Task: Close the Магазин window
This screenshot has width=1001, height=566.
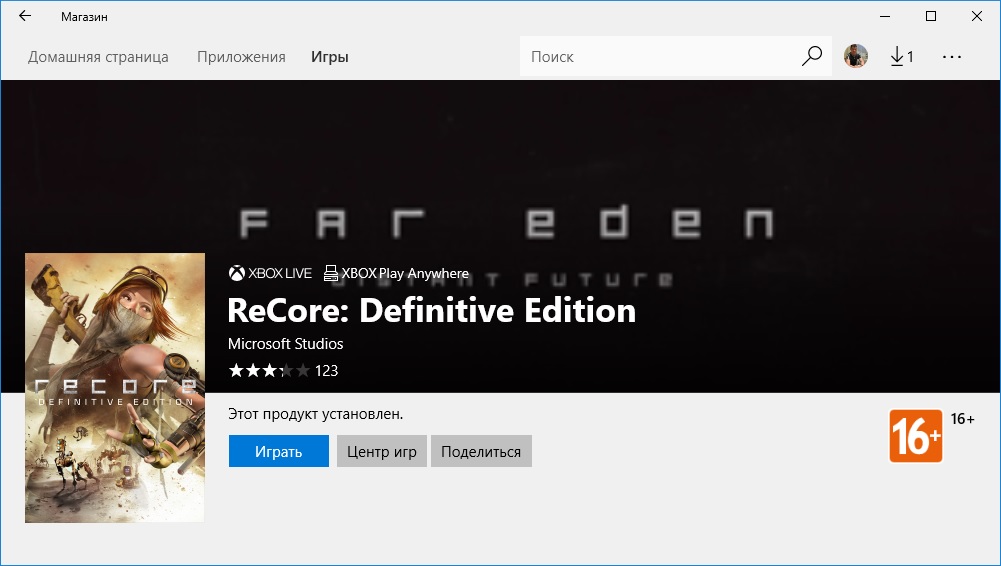Action: pos(977,16)
